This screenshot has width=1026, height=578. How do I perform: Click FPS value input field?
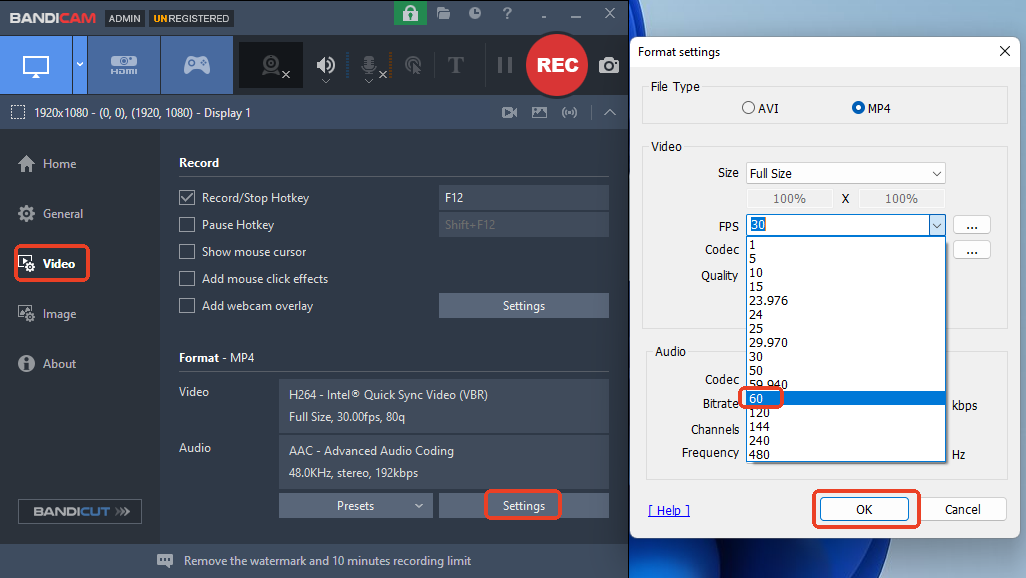[x=838, y=225]
